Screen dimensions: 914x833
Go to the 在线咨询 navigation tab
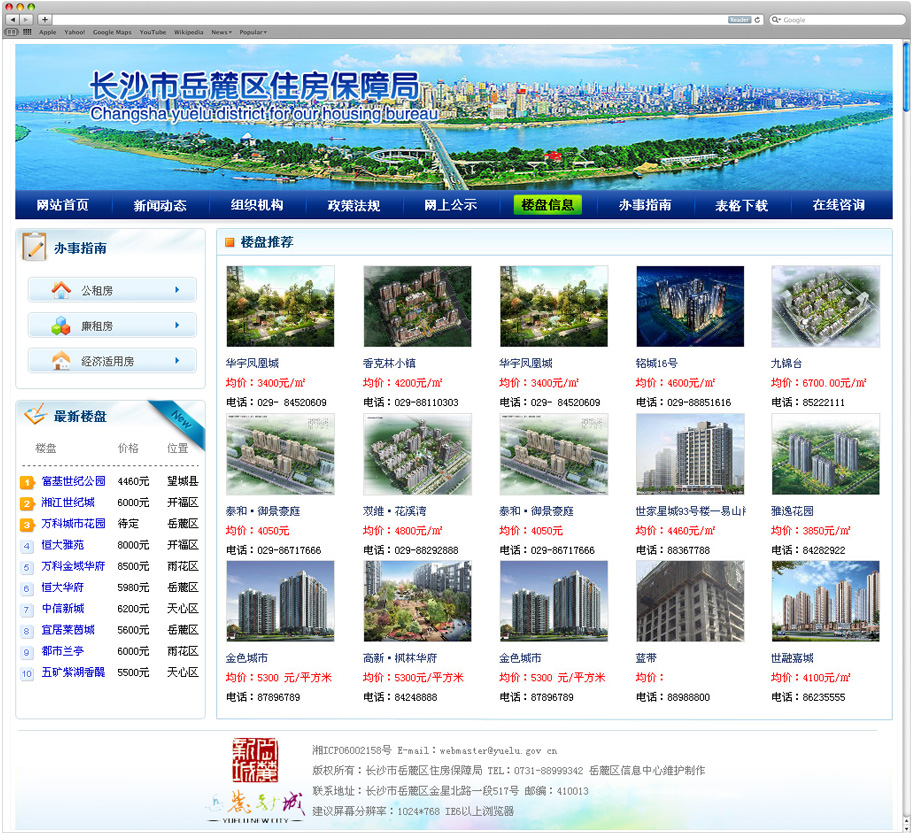[838, 205]
